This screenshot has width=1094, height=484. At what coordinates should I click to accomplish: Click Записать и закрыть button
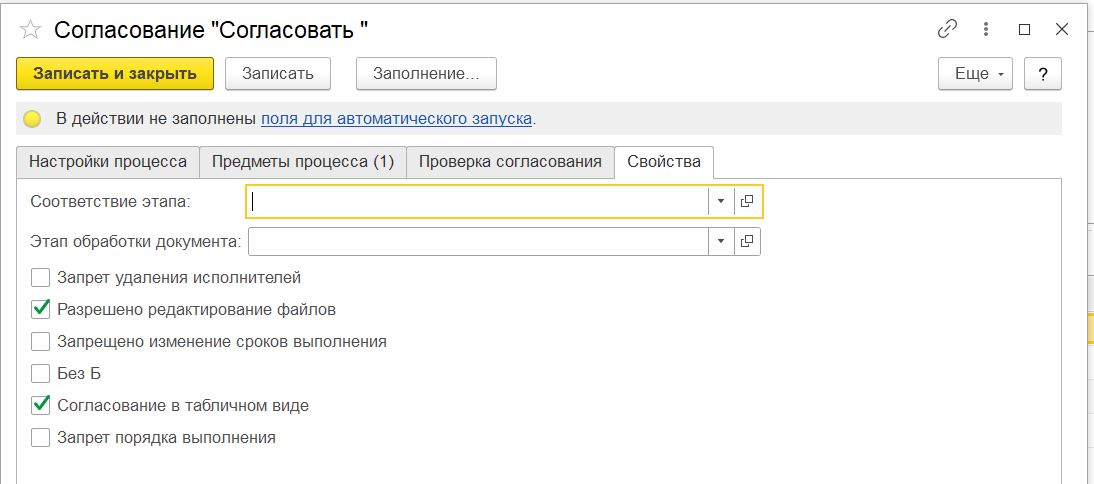(x=115, y=74)
